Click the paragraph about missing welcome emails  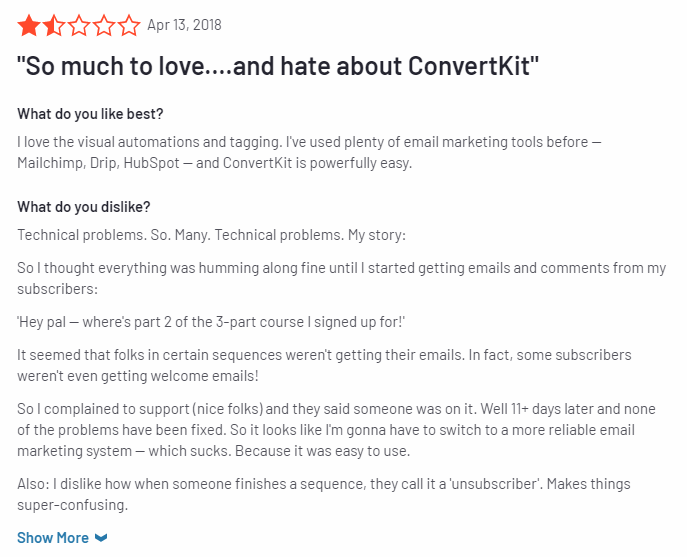324,365
